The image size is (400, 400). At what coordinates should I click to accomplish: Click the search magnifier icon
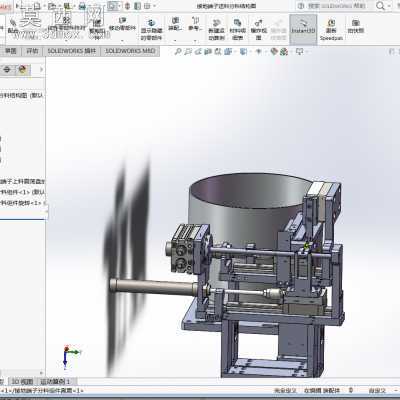[380, 6]
